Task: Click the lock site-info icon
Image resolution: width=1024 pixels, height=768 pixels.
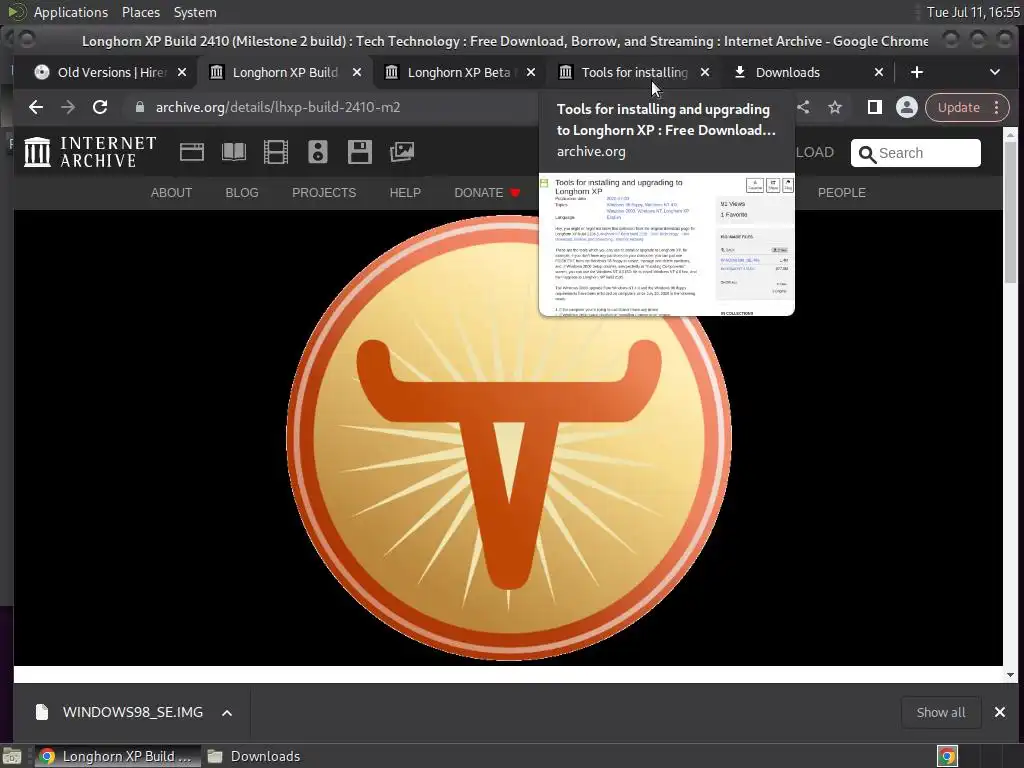Action: [139, 107]
